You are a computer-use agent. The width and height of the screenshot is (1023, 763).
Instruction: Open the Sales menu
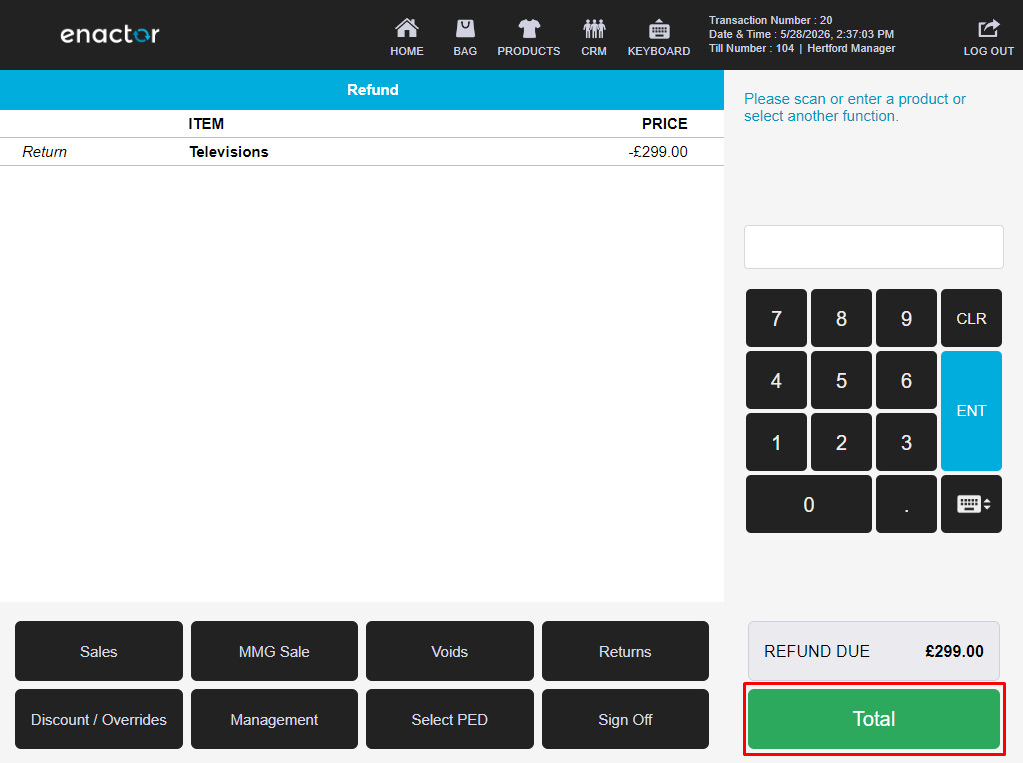99,651
